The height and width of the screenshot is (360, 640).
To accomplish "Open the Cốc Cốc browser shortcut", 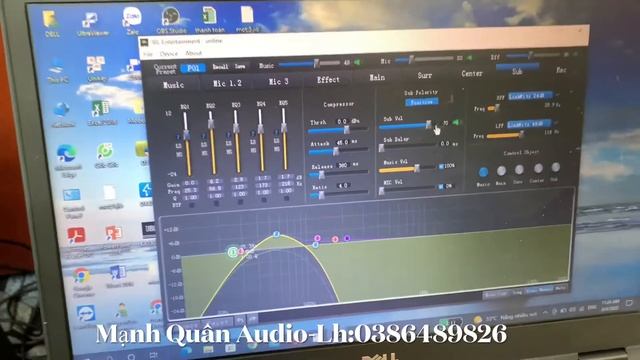I will 105,155.
